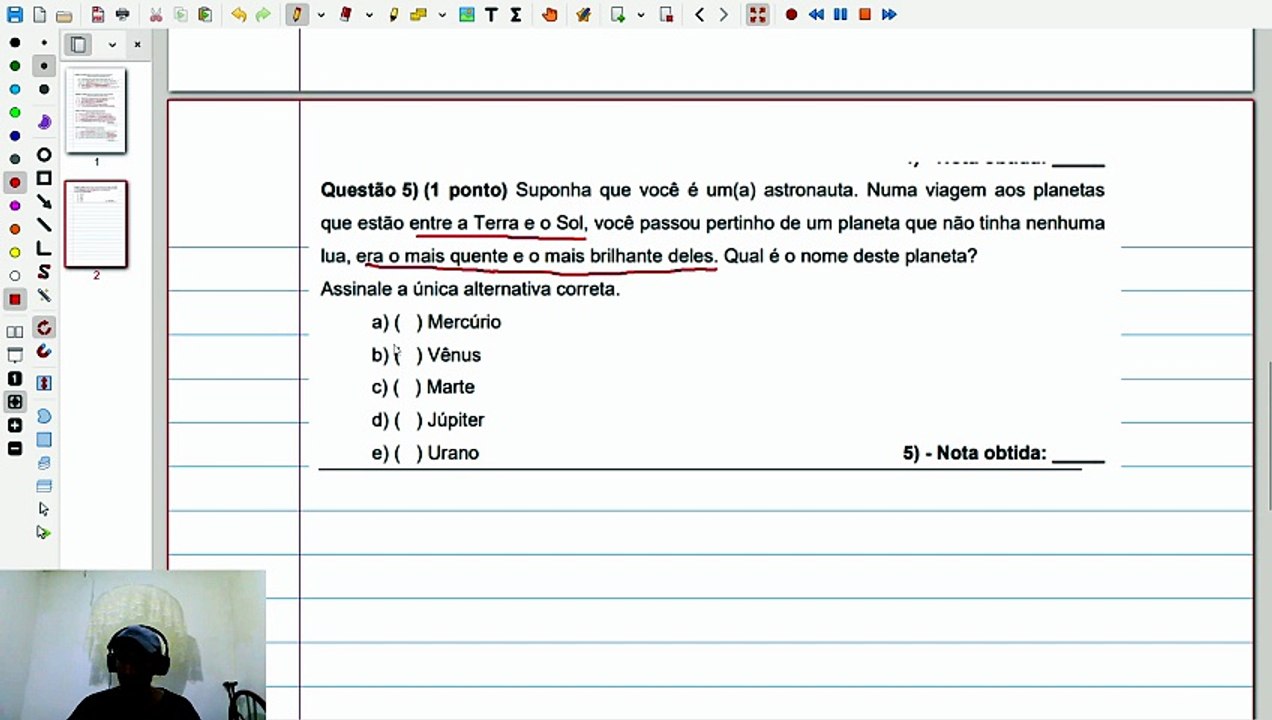
Task: Pick the light blue color swatch
Action: pos(15,90)
